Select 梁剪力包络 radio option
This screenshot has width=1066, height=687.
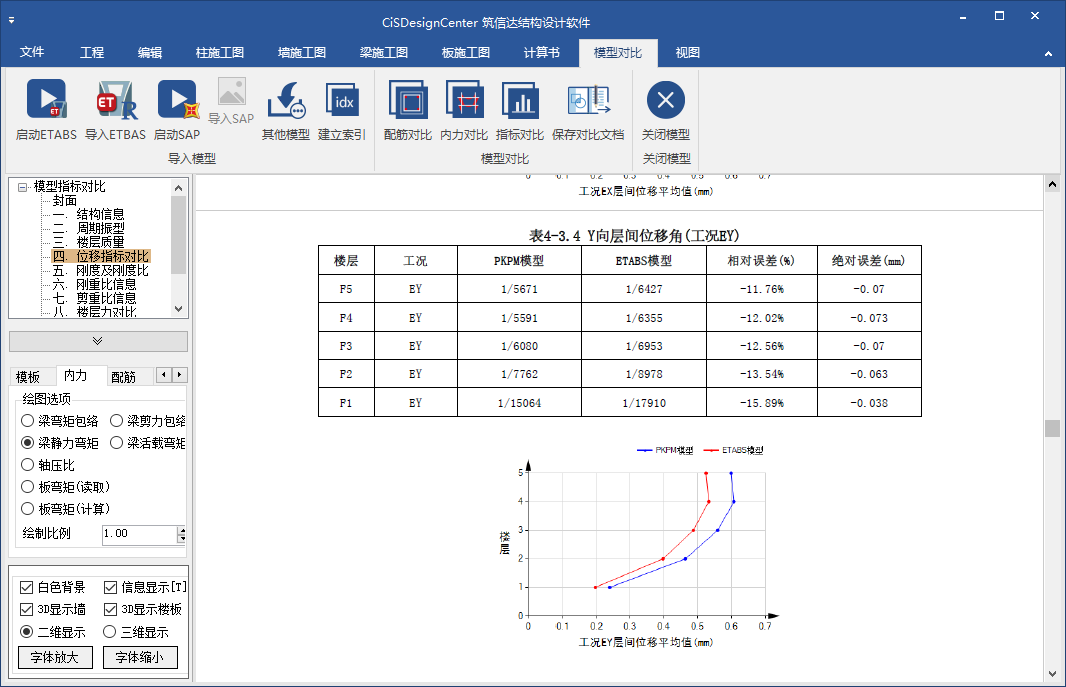pyautogui.click(x=148, y=421)
